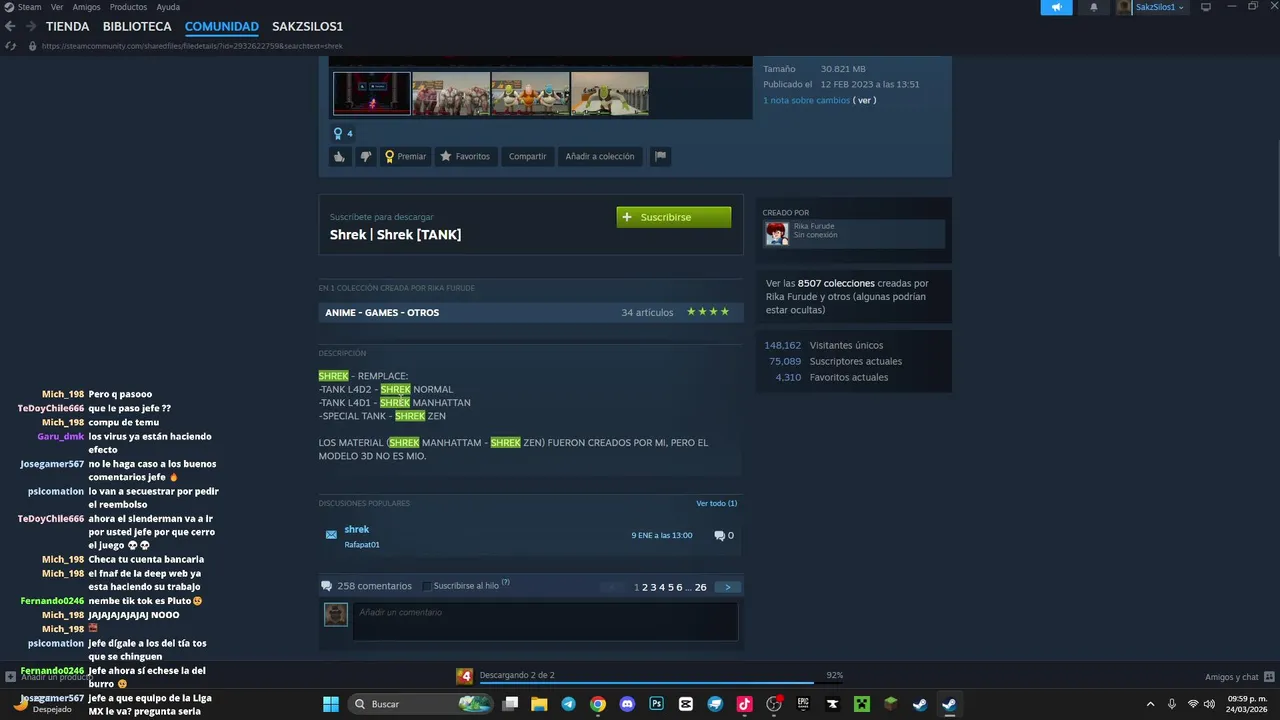This screenshot has height=720, width=1280.
Task: Open Telegram from the taskbar
Action: 568,704
